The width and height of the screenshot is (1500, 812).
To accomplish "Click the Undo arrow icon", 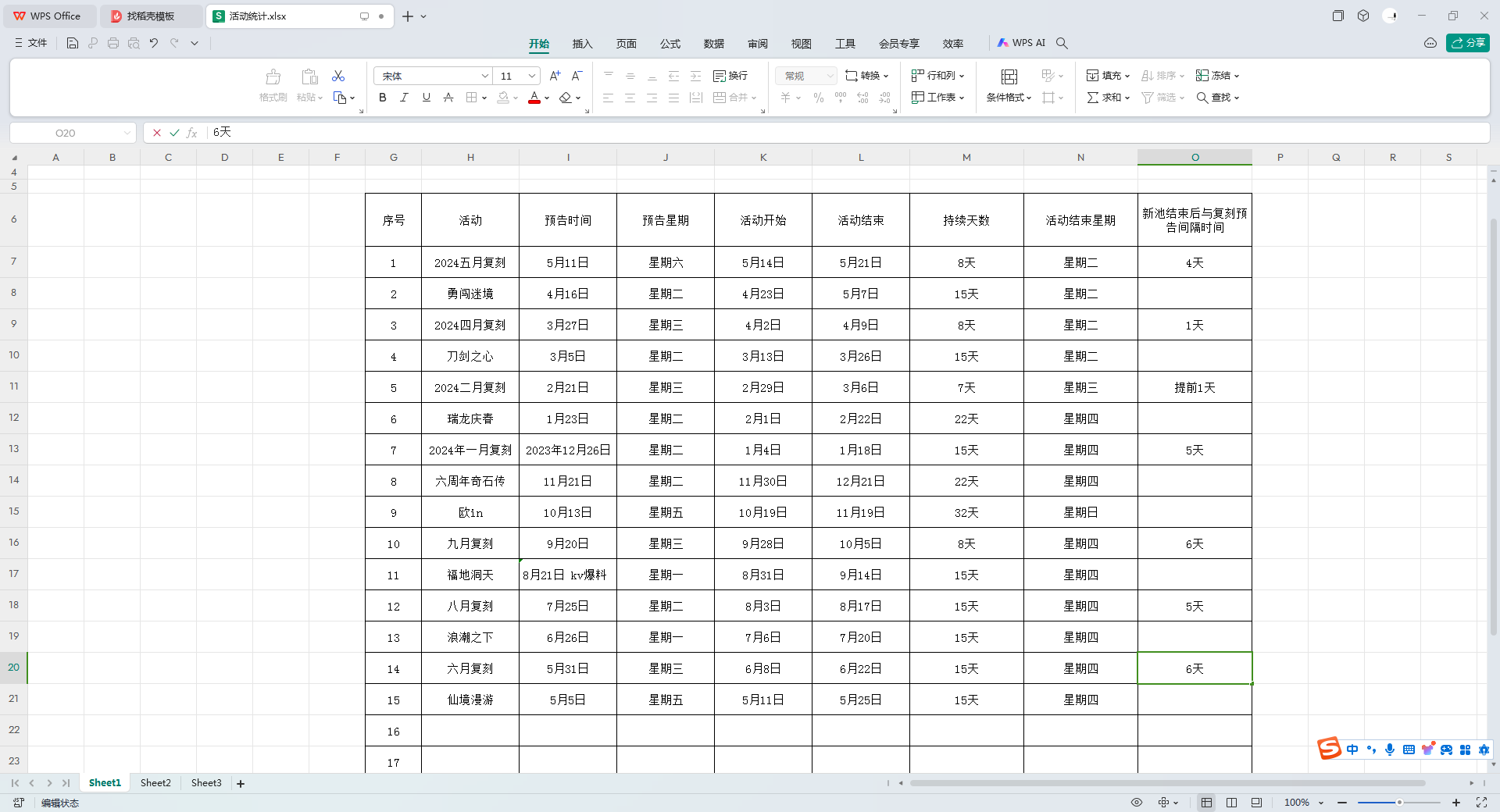I will [x=154, y=44].
